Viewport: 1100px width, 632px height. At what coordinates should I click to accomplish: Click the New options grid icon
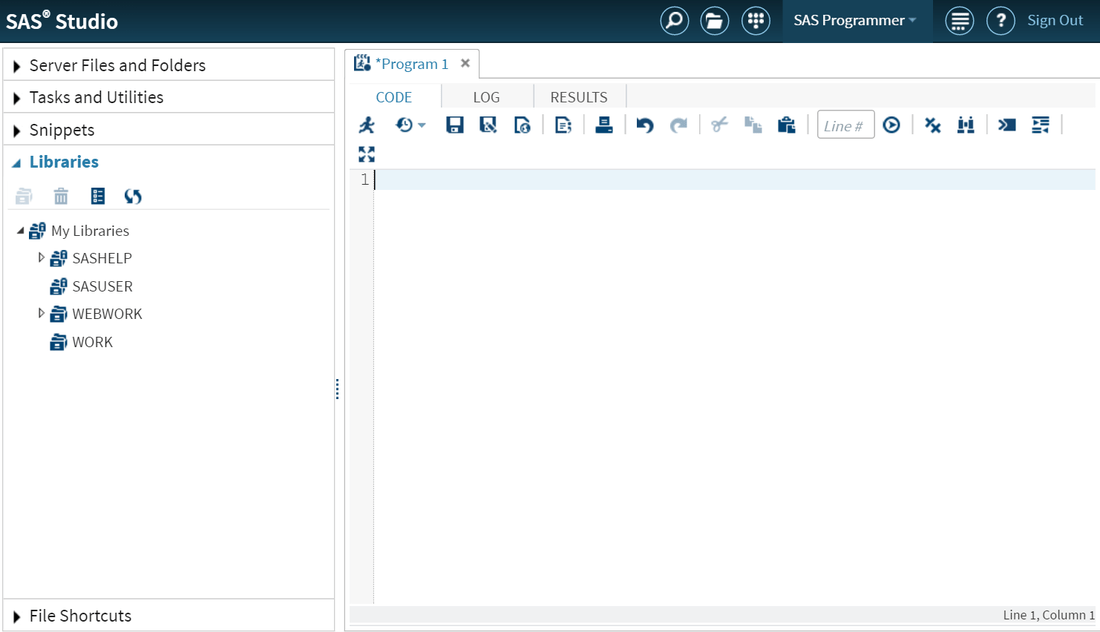pyautogui.click(x=756, y=20)
